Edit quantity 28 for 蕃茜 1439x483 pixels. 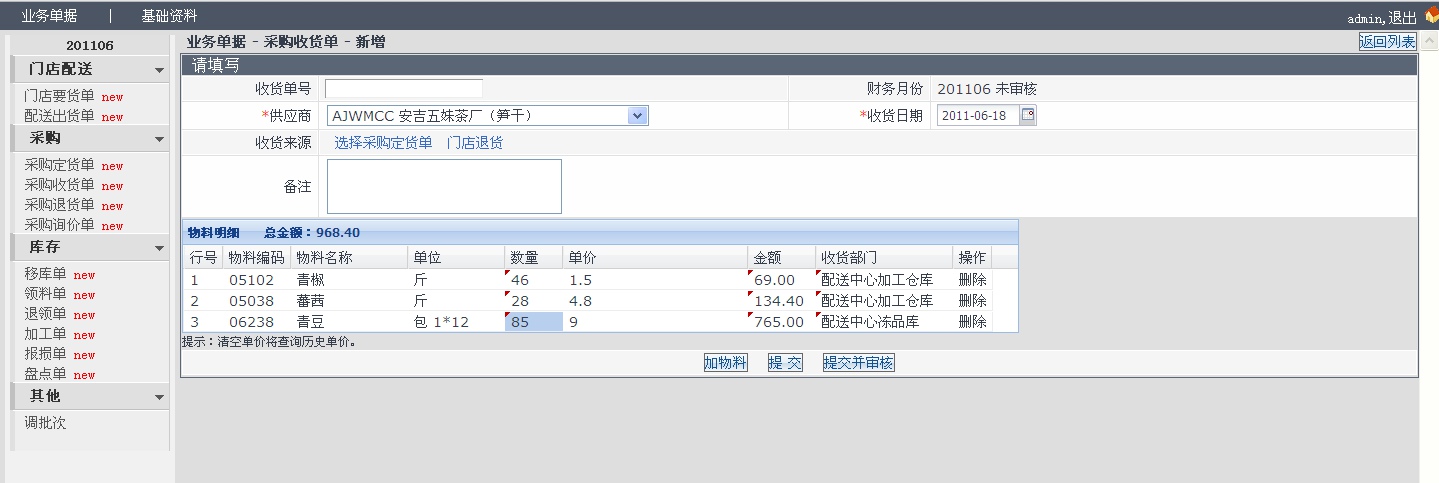click(x=534, y=301)
